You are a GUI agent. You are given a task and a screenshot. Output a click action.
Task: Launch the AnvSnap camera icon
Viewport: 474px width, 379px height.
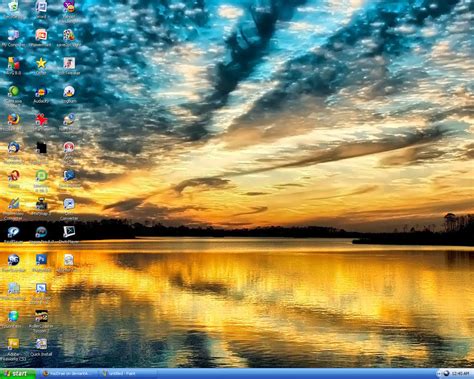coord(41,203)
